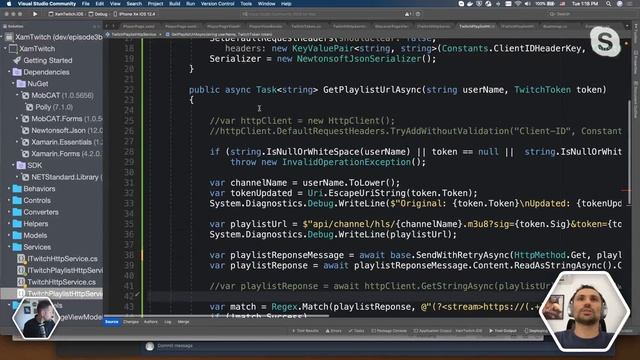Open TwitchHttpService.cs file
640x360 pixels.
pyautogui.click(x=57, y=282)
